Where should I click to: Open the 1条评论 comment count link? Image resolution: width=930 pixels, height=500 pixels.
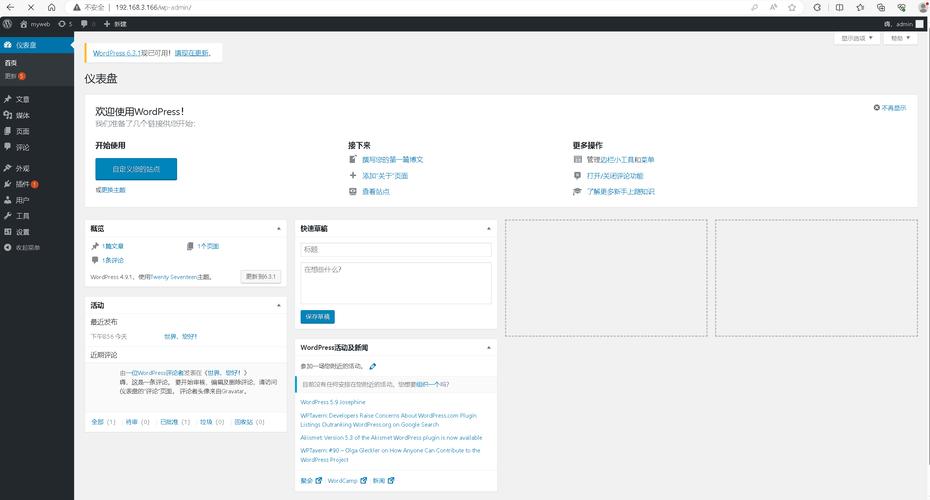[113, 260]
